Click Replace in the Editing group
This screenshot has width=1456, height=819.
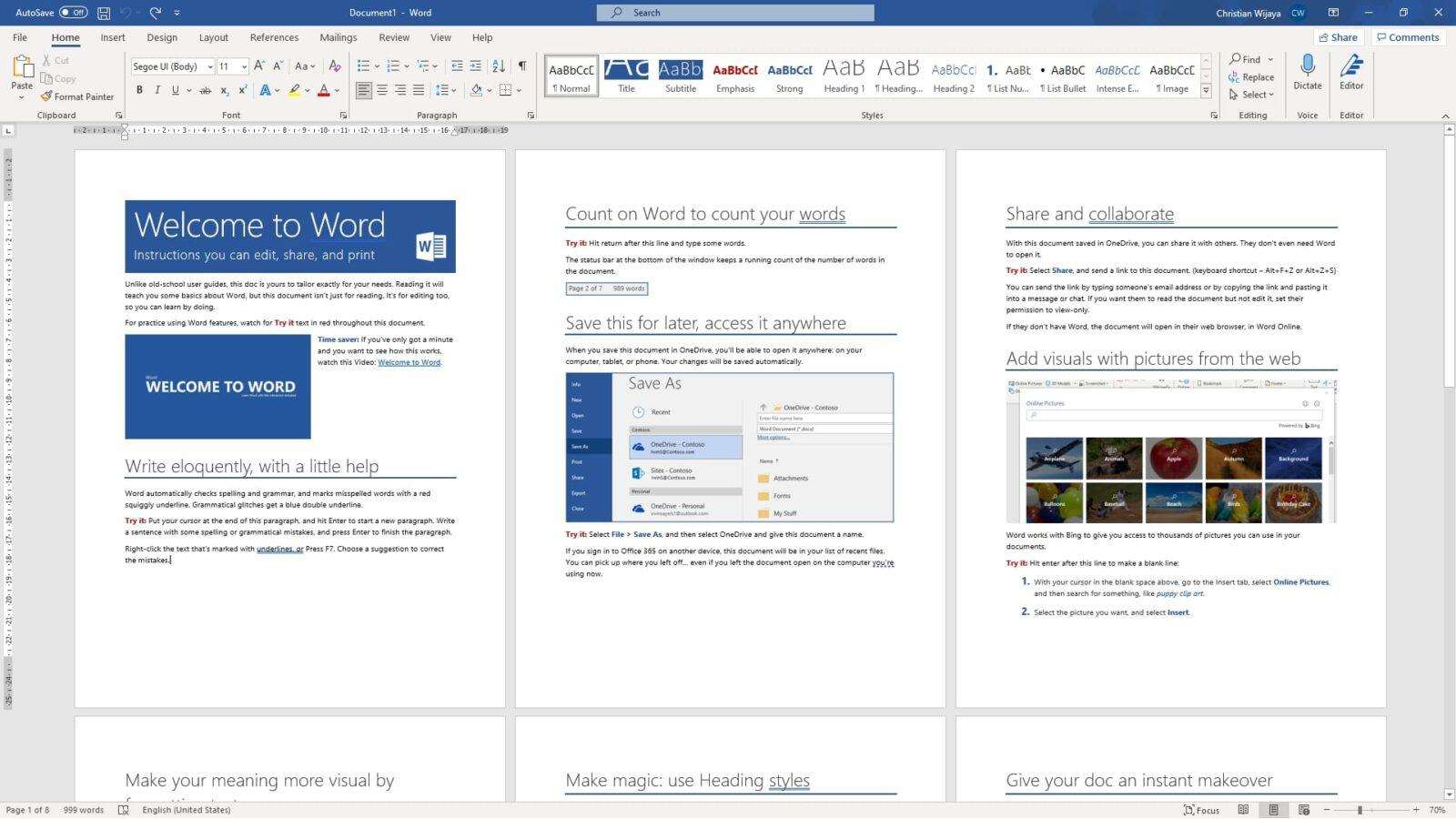tap(1254, 77)
